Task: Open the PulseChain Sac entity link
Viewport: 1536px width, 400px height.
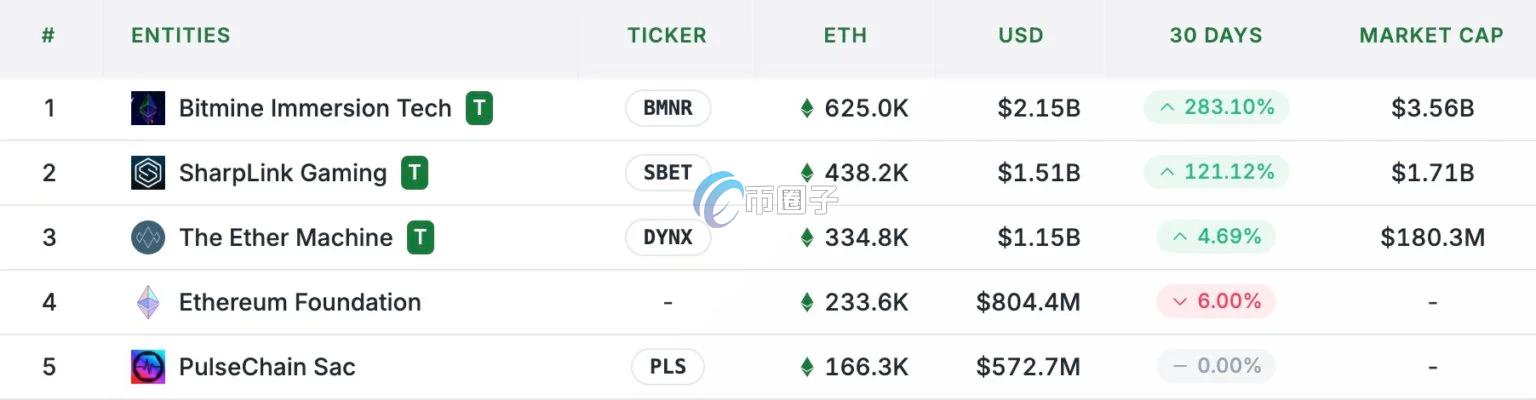Action: (x=267, y=367)
